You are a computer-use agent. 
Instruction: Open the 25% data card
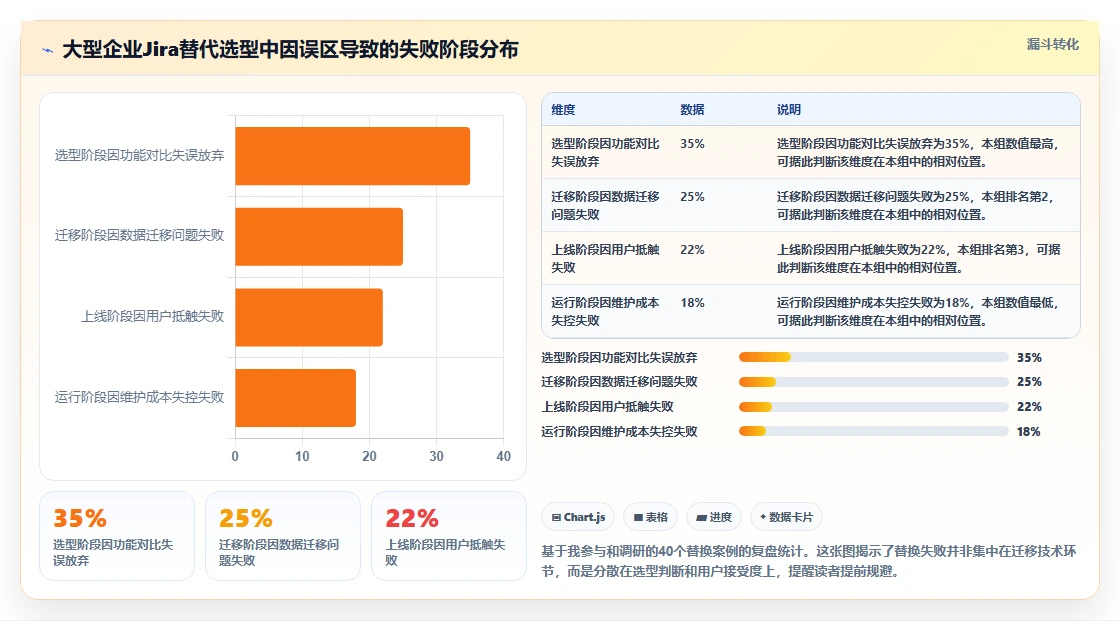pos(283,536)
